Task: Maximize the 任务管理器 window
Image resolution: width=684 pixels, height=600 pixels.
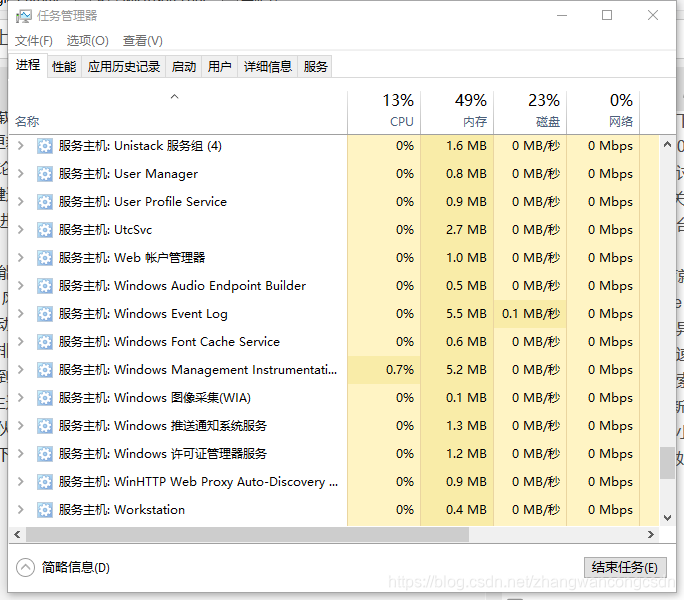Action: (607, 15)
